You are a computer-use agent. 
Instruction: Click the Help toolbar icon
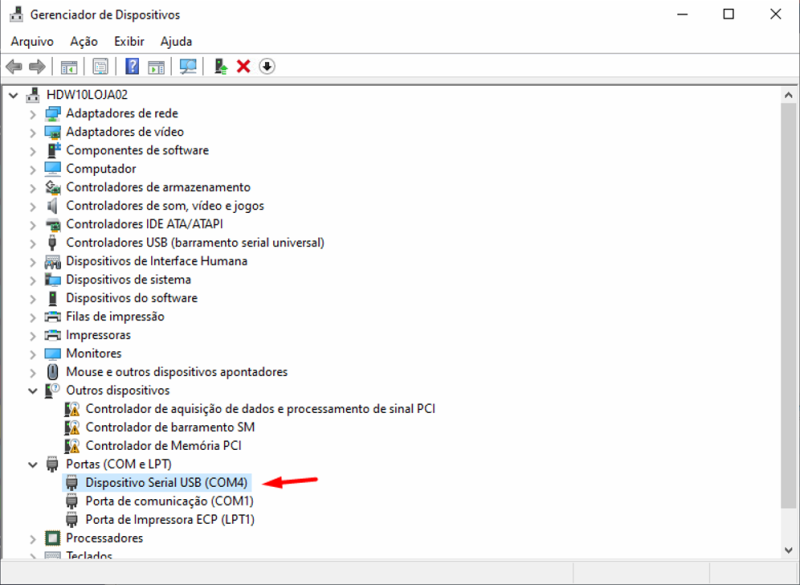click(x=132, y=66)
